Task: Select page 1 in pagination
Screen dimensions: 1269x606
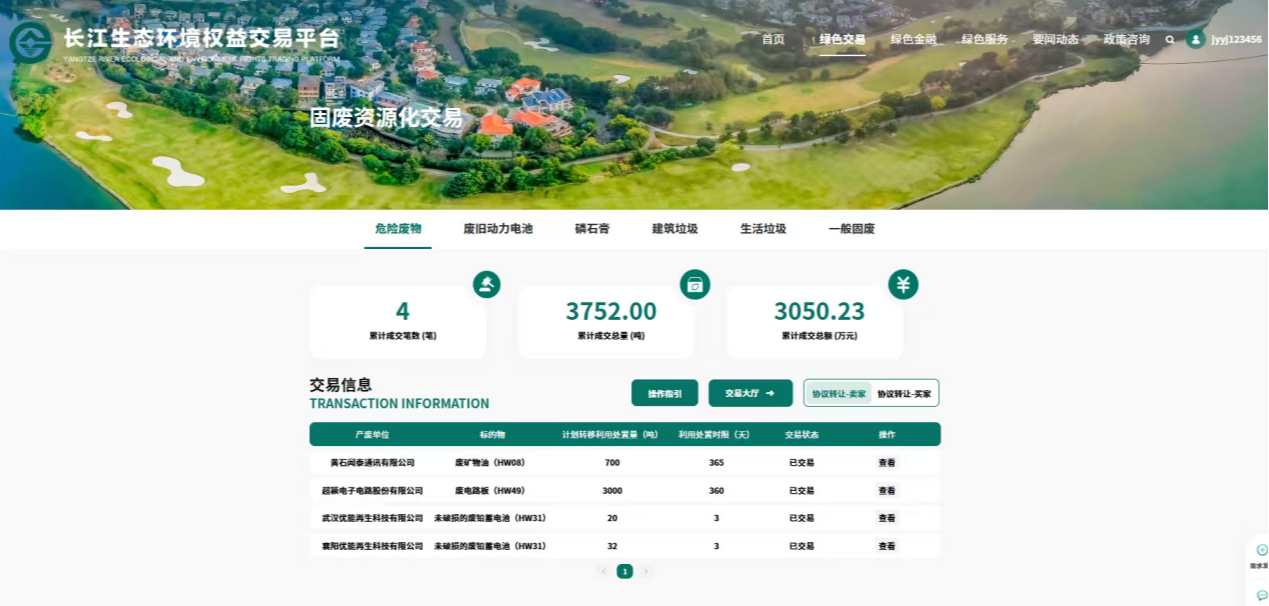Action: (625, 572)
